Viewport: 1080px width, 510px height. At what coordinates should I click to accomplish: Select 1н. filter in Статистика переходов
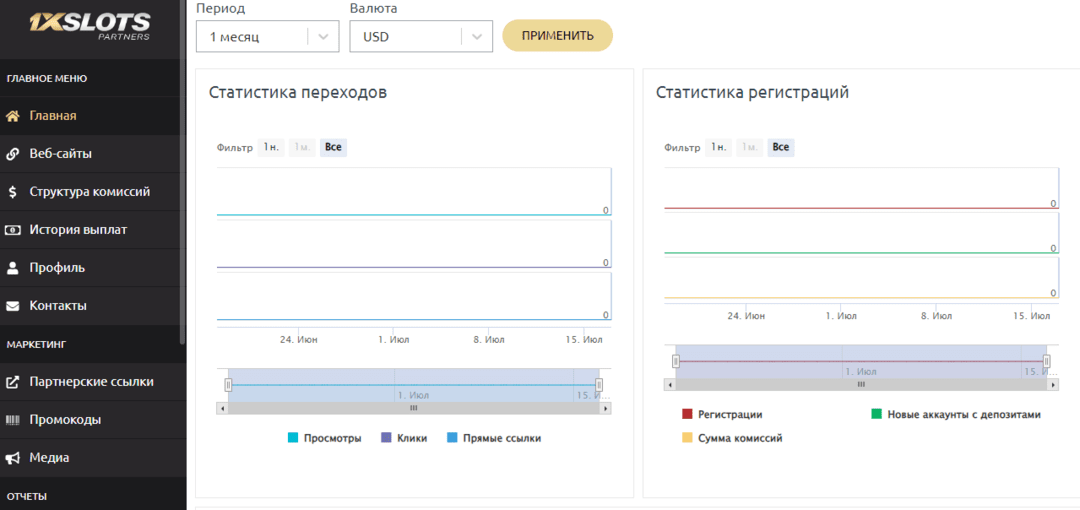[271, 147]
